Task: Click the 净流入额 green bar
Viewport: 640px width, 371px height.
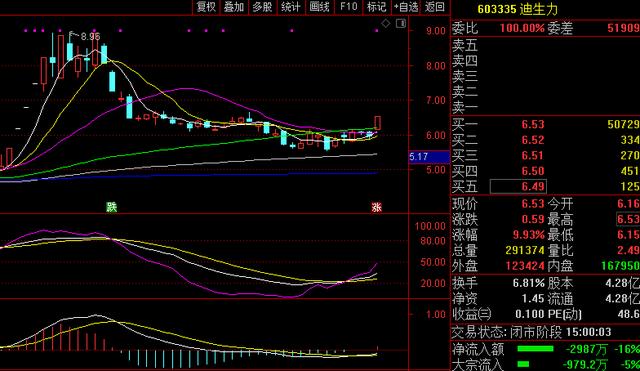Action: pos(536,349)
